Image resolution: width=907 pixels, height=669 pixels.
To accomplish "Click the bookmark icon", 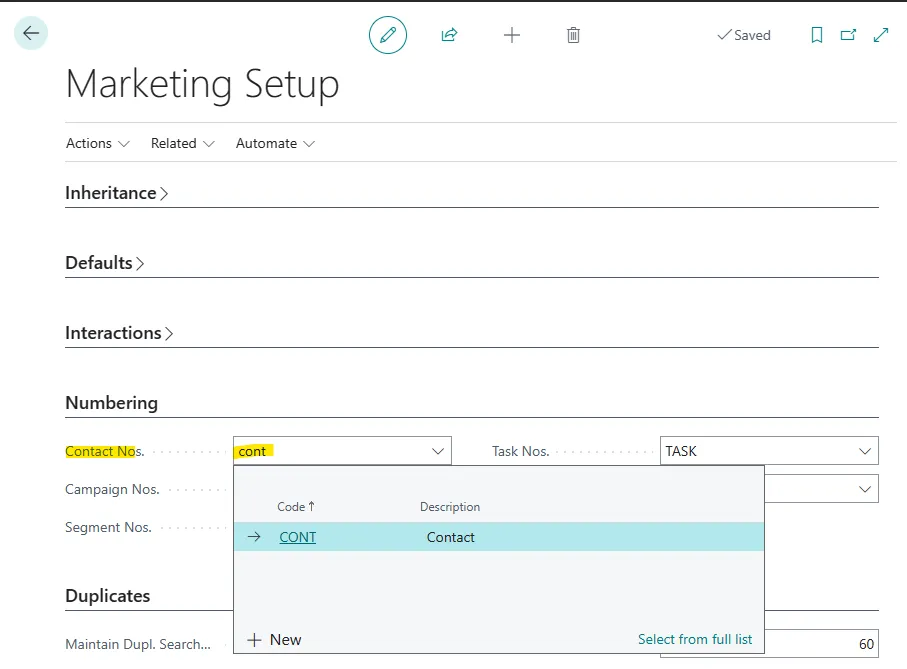I will tap(817, 35).
